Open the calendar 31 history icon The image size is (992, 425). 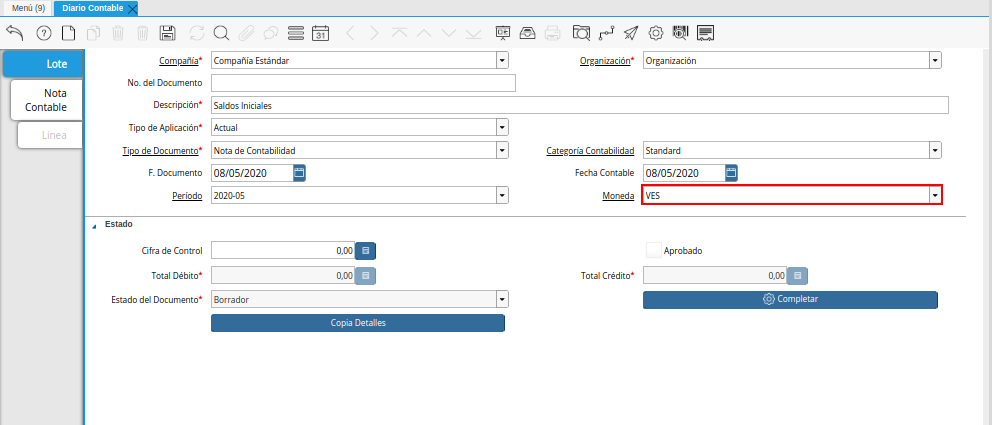coord(321,33)
